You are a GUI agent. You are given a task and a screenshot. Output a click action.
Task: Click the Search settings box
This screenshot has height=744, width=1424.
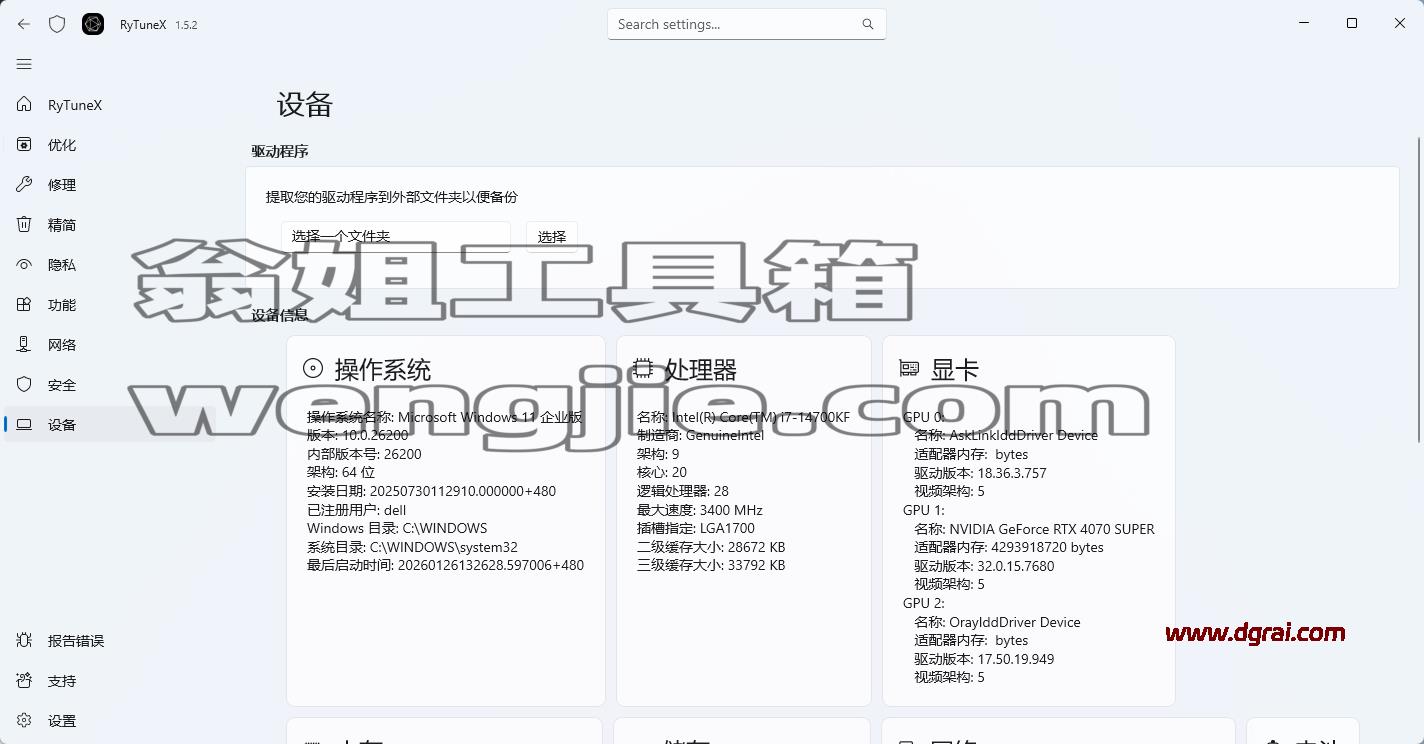pos(747,24)
